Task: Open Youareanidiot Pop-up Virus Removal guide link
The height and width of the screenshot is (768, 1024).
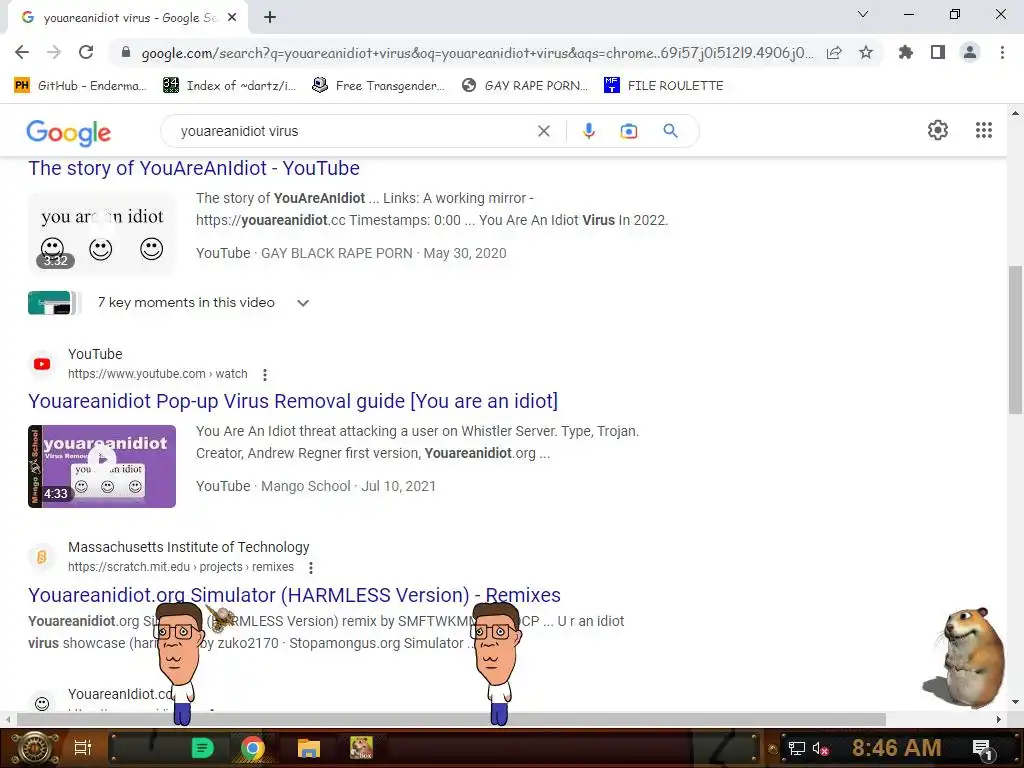Action: point(293,401)
